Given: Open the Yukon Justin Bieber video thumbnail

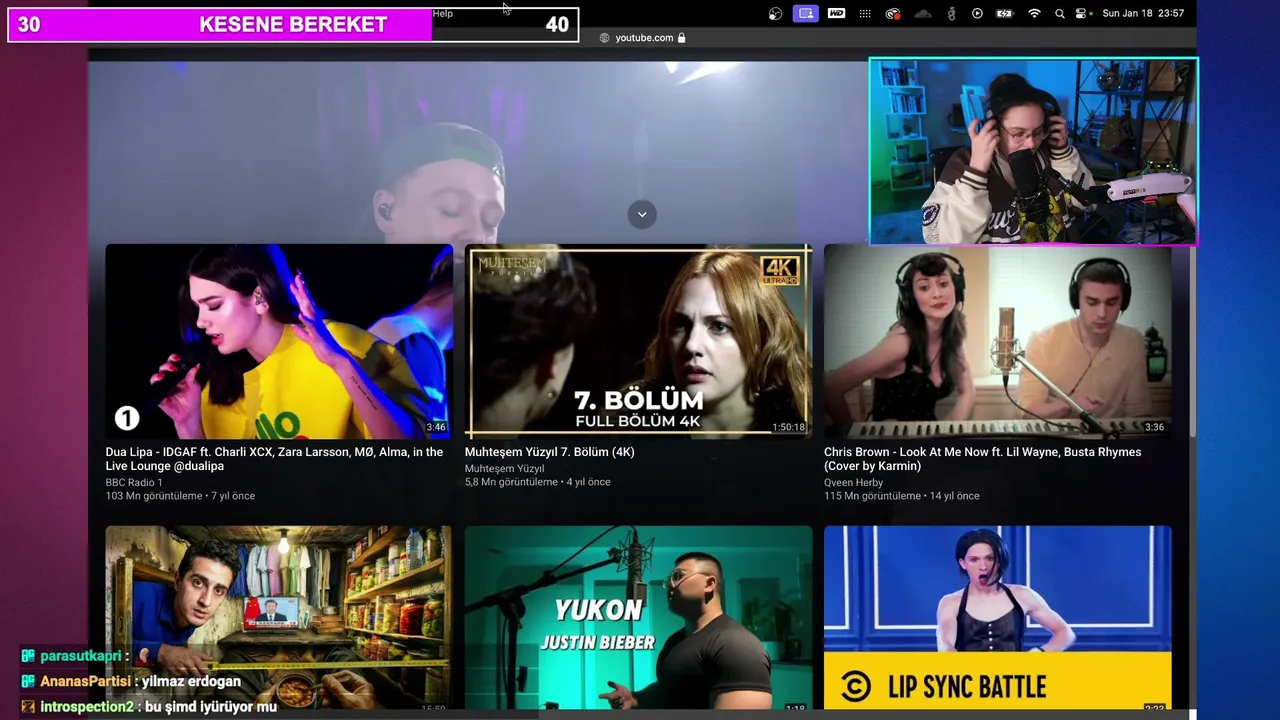Looking at the screenshot, I should (638, 618).
